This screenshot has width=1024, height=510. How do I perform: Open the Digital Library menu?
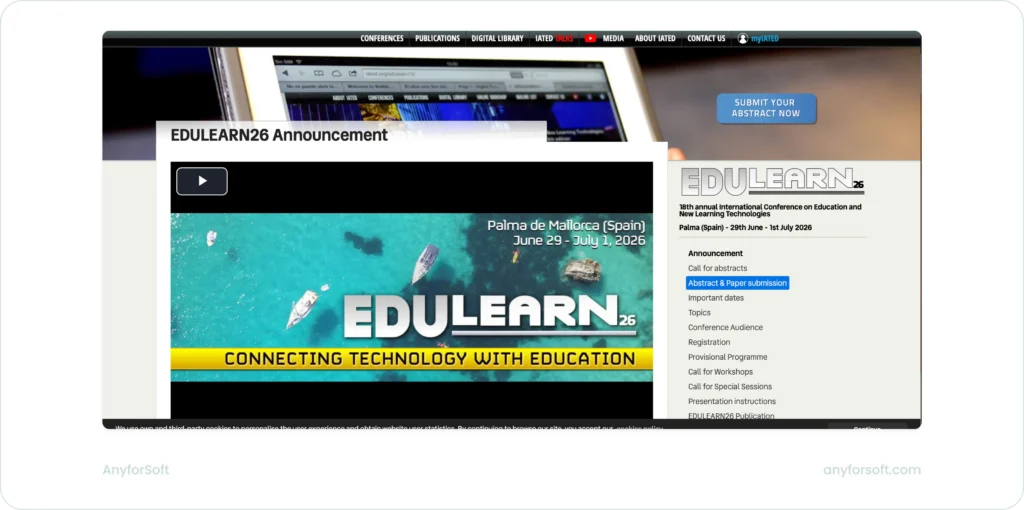[x=498, y=39]
